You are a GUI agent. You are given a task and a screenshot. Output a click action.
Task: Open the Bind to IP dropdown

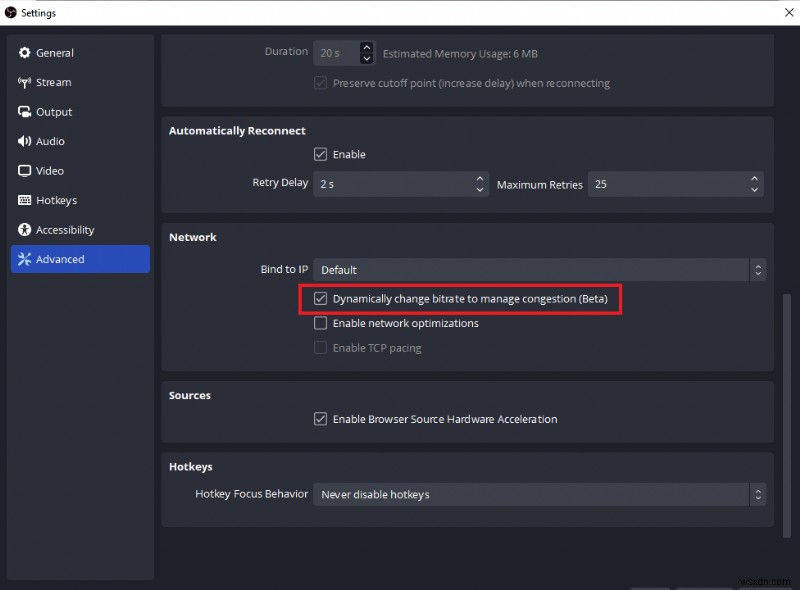539,269
